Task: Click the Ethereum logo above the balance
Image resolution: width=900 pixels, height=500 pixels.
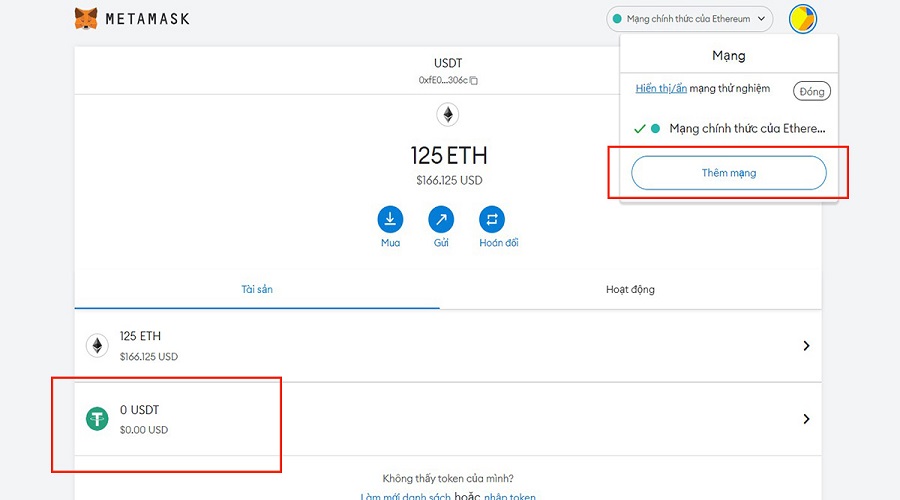Action: [448, 115]
